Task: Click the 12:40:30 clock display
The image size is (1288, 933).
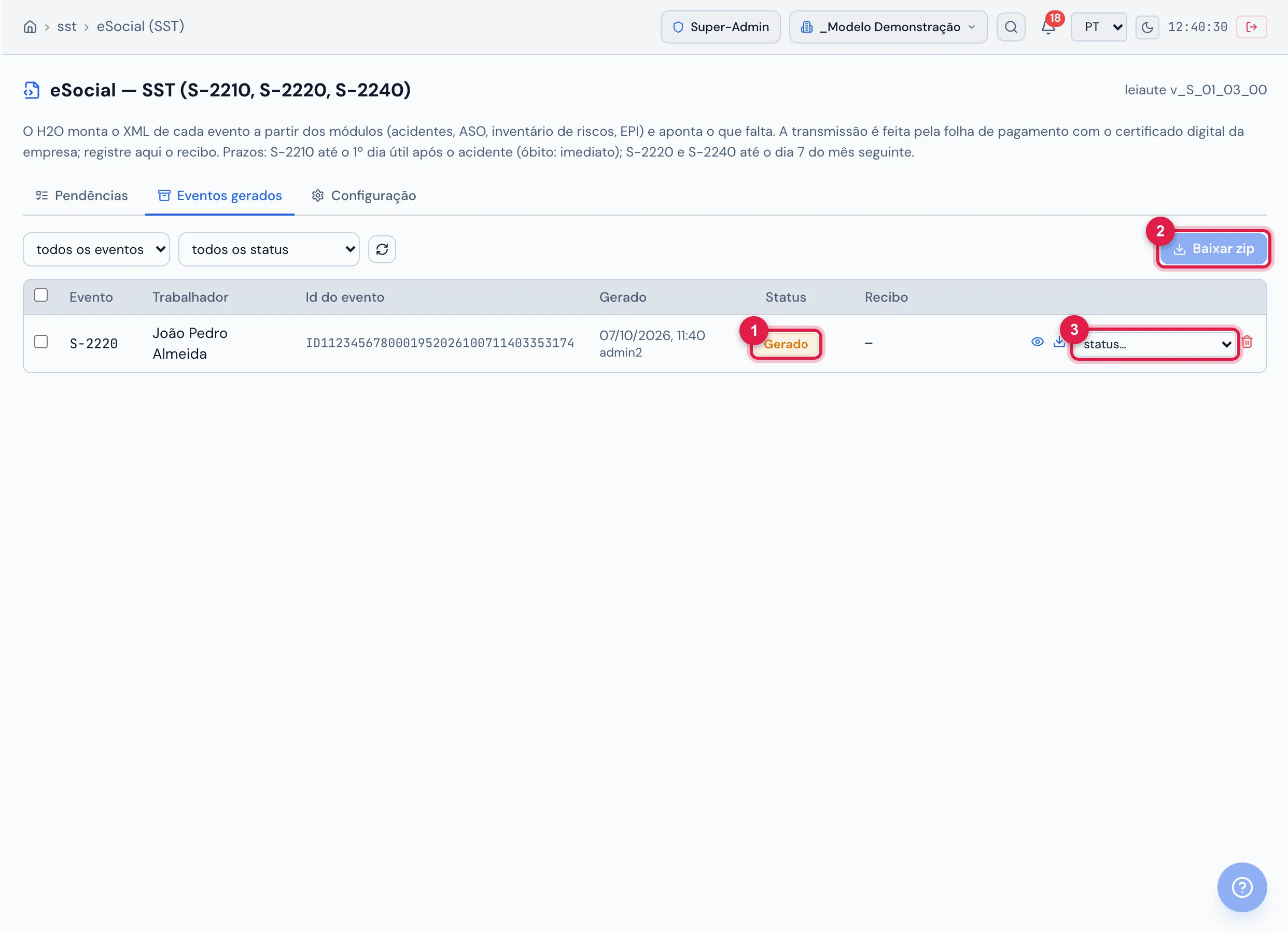Action: pyautogui.click(x=1198, y=27)
